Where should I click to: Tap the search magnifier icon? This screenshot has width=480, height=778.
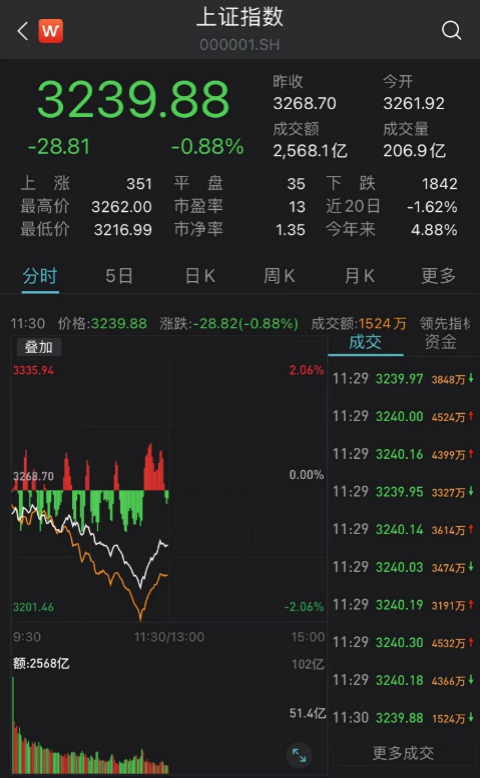click(x=451, y=30)
